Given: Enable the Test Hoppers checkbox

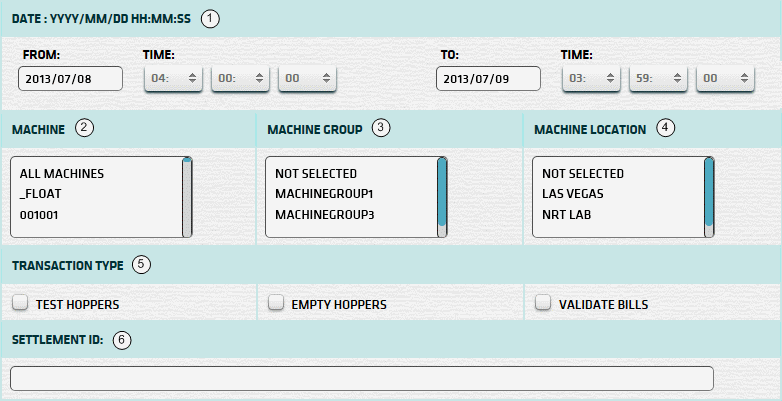Looking at the screenshot, I should [x=20, y=302].
